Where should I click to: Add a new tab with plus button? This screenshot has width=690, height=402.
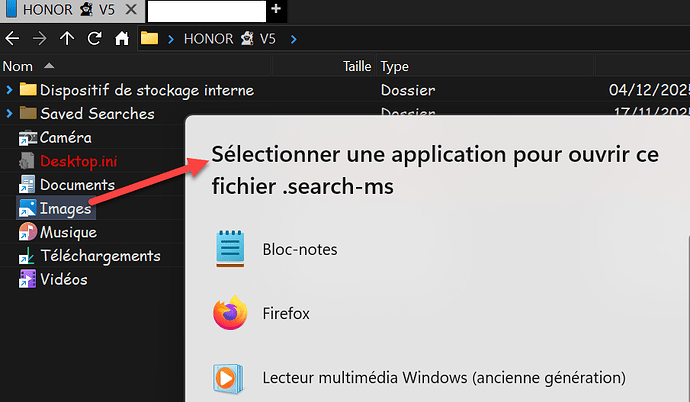coord(277,11)
